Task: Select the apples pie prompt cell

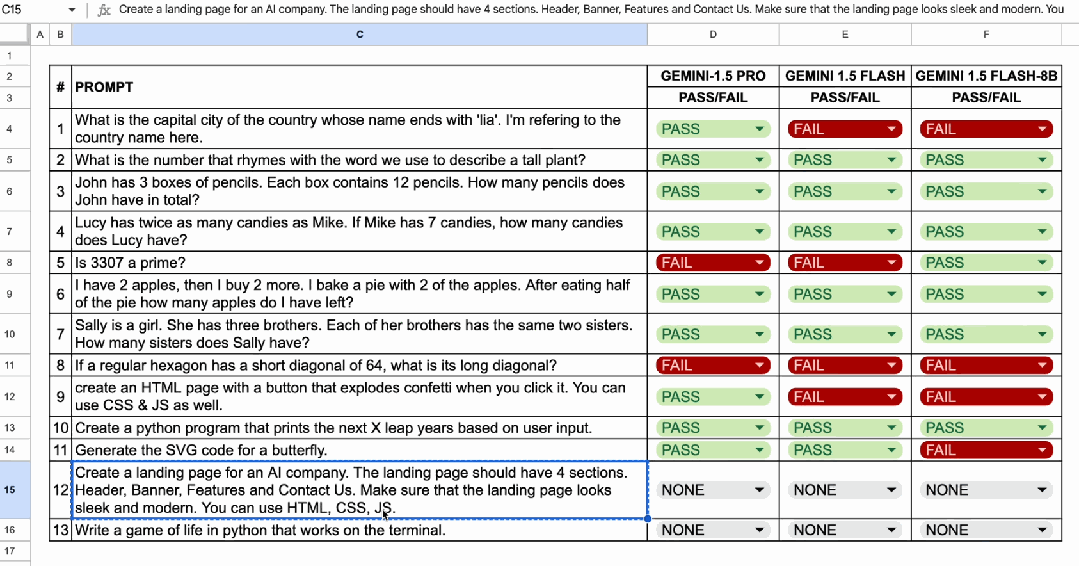Action: 359,294
